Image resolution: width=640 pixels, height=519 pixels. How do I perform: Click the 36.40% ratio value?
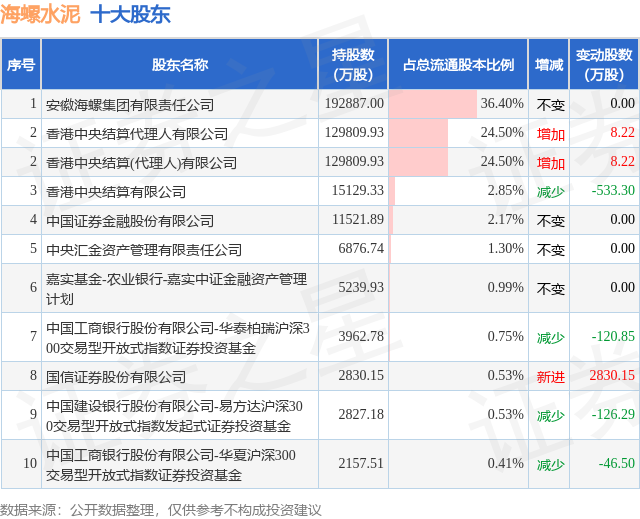(x=502, y=103)
